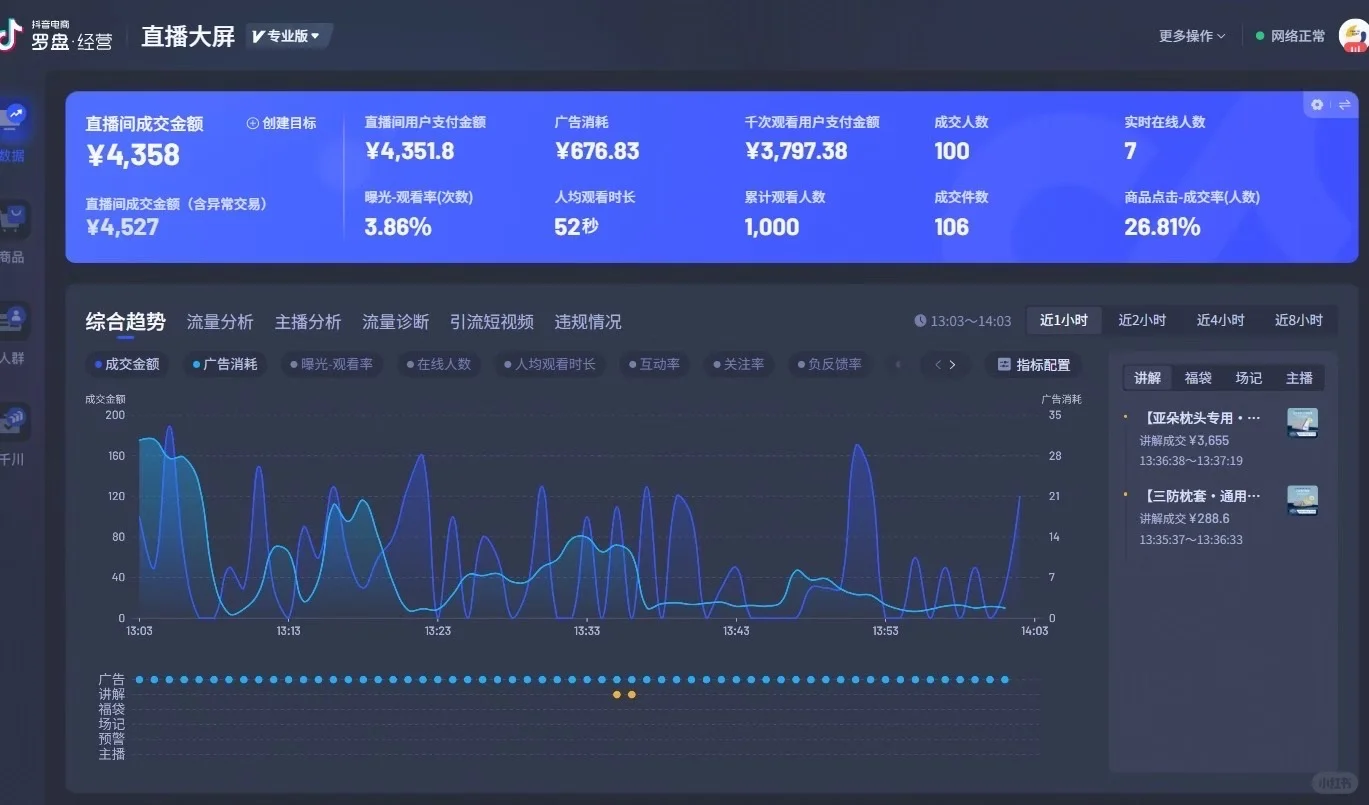The height and width of the screenshot is (805, 1369).
Task: Open the 专业版 dropdown
Action: point(288,35)
